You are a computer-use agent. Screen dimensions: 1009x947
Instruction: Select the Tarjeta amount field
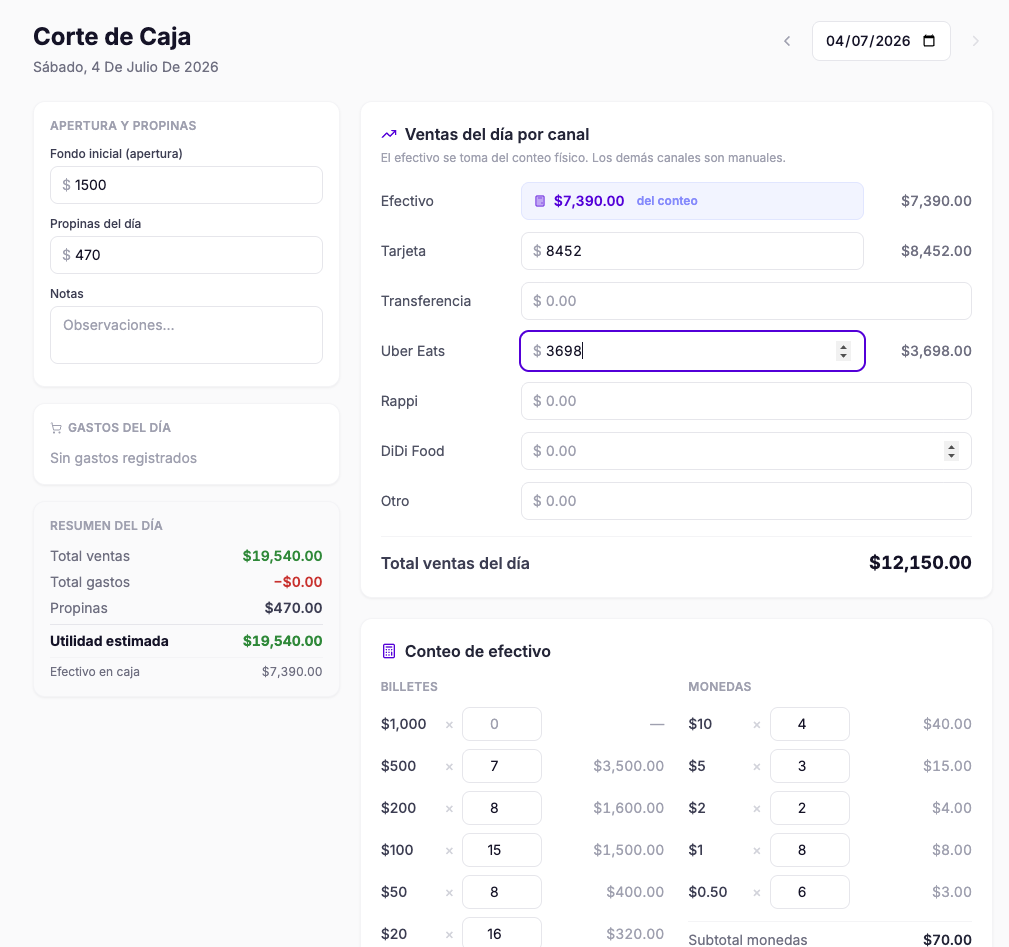(x=692, y=251)
